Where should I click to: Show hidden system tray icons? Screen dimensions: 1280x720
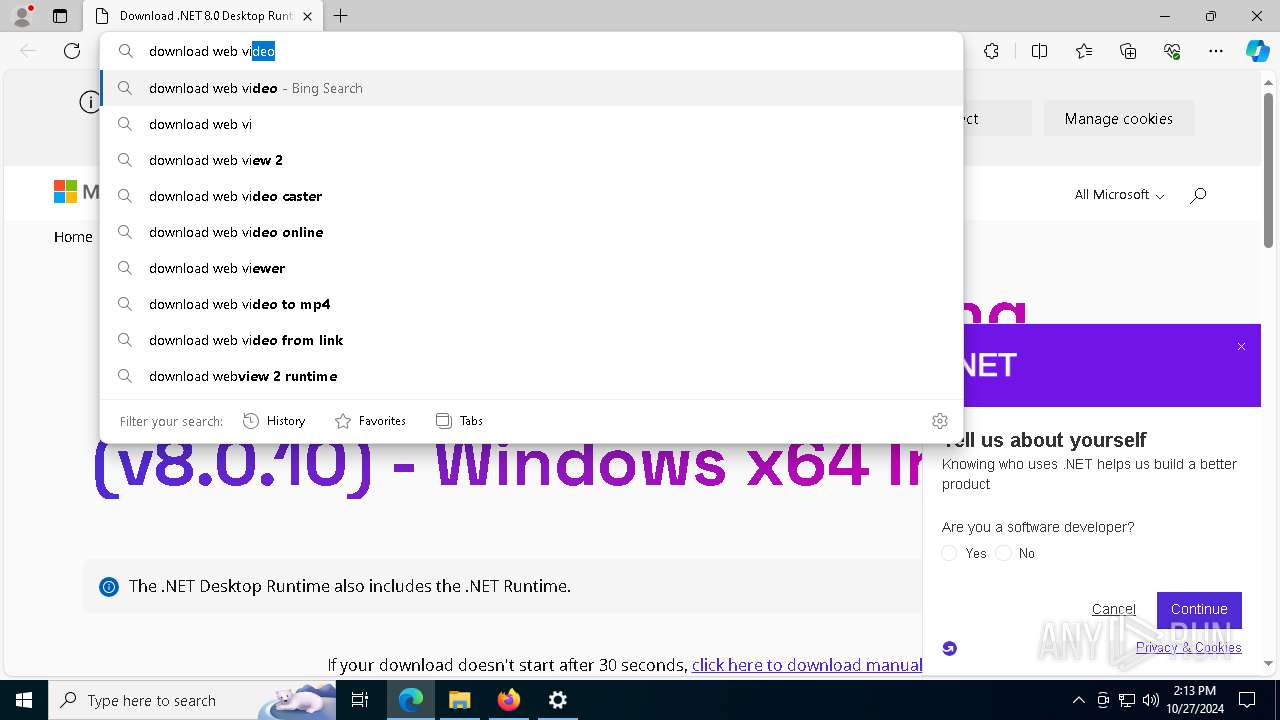coord(1078,700)
